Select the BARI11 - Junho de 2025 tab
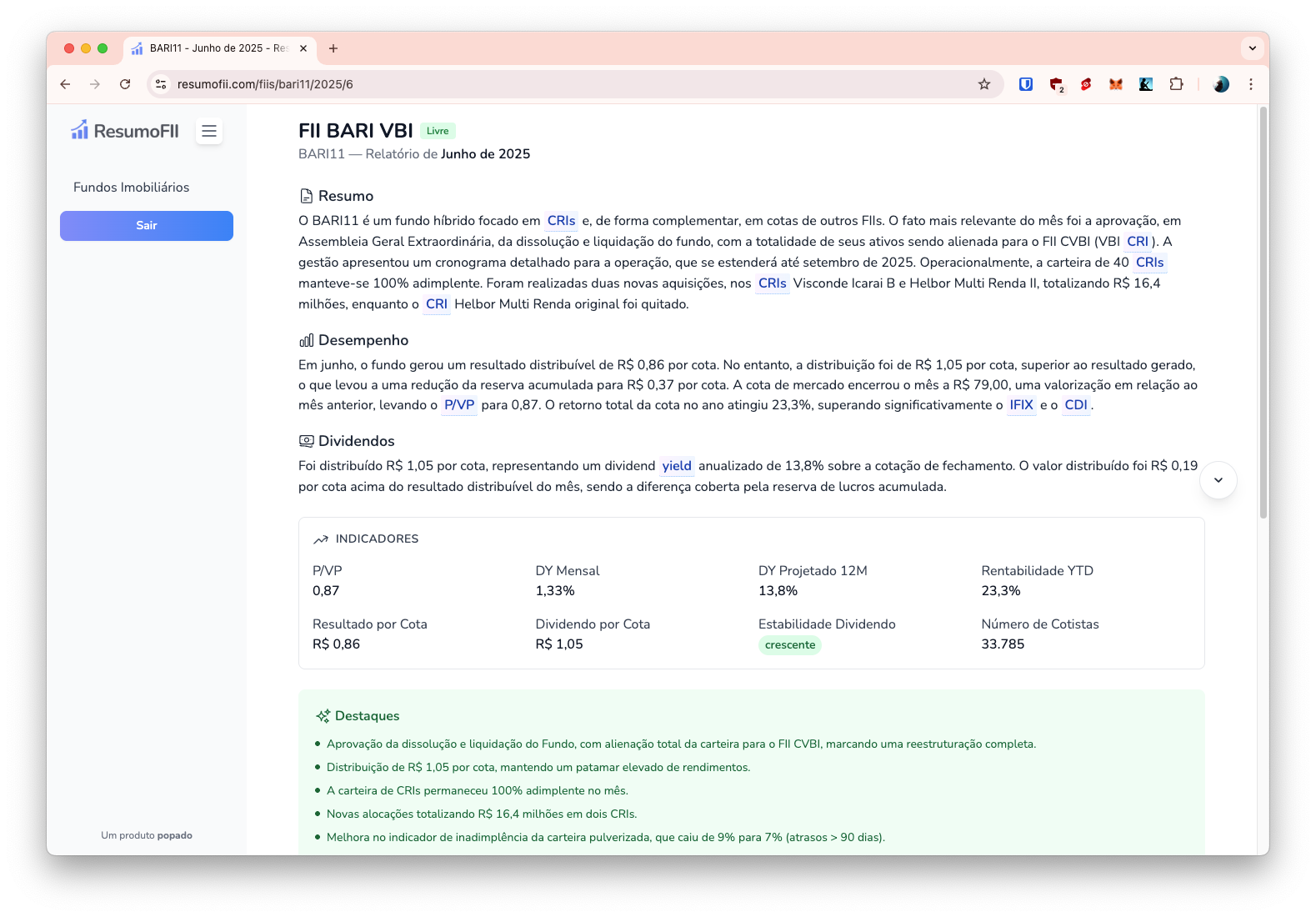 click(x=221, y=48)
